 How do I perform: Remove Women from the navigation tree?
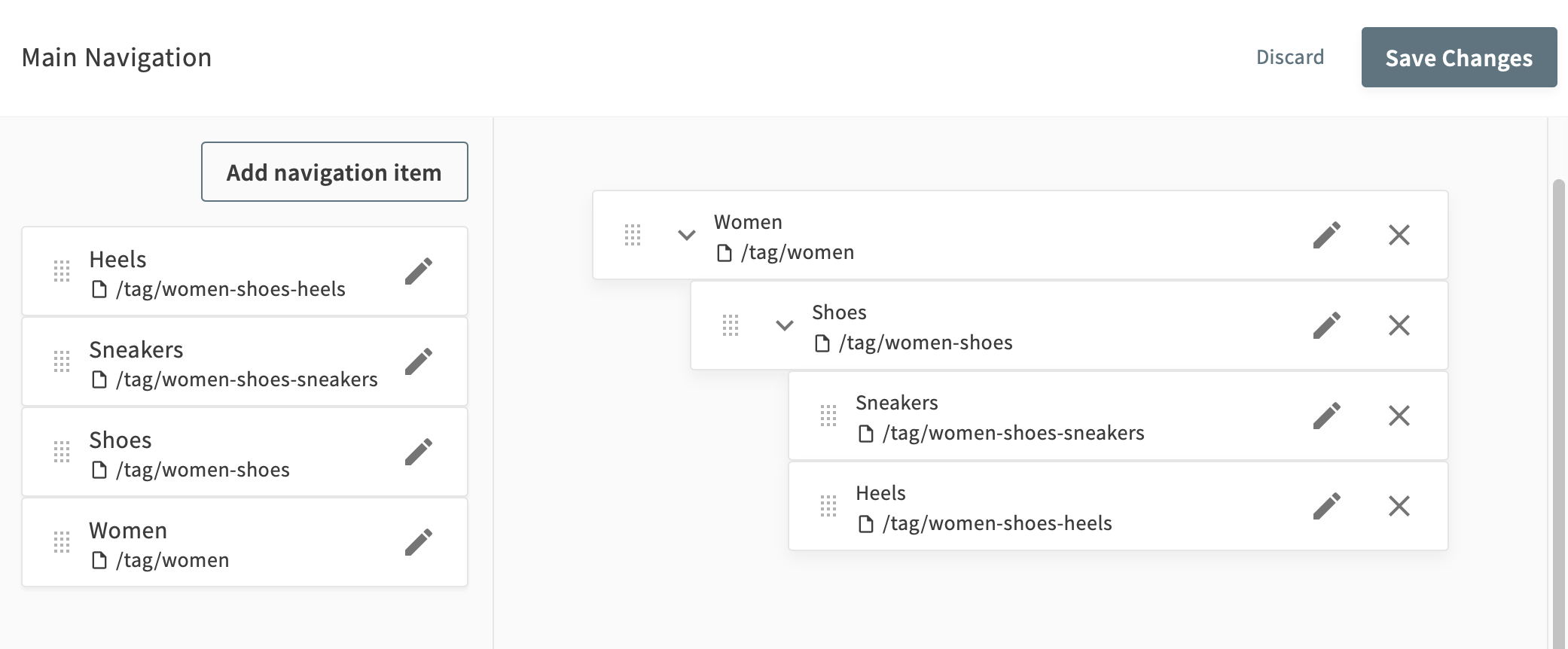1399,235
